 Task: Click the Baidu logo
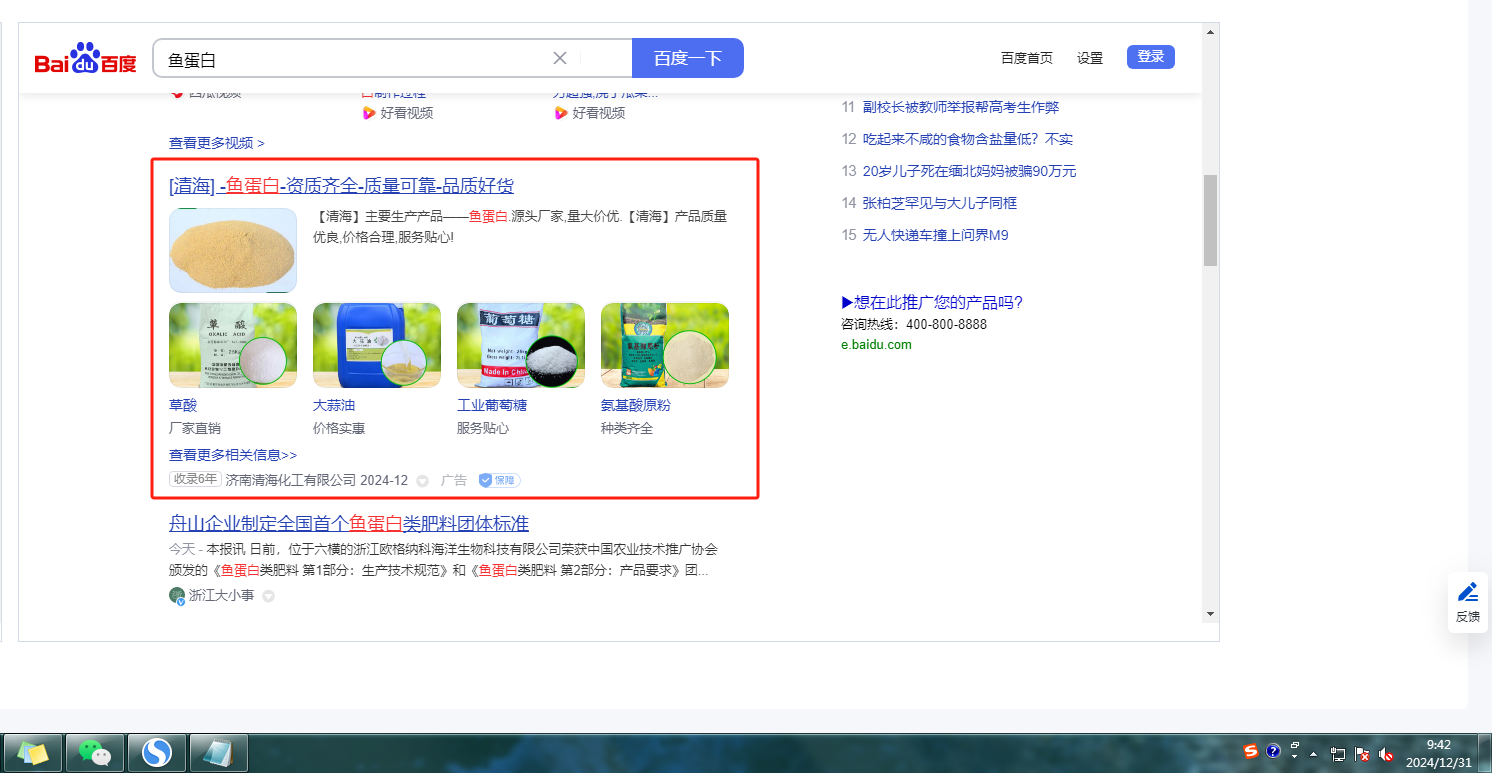coord(85,60)
